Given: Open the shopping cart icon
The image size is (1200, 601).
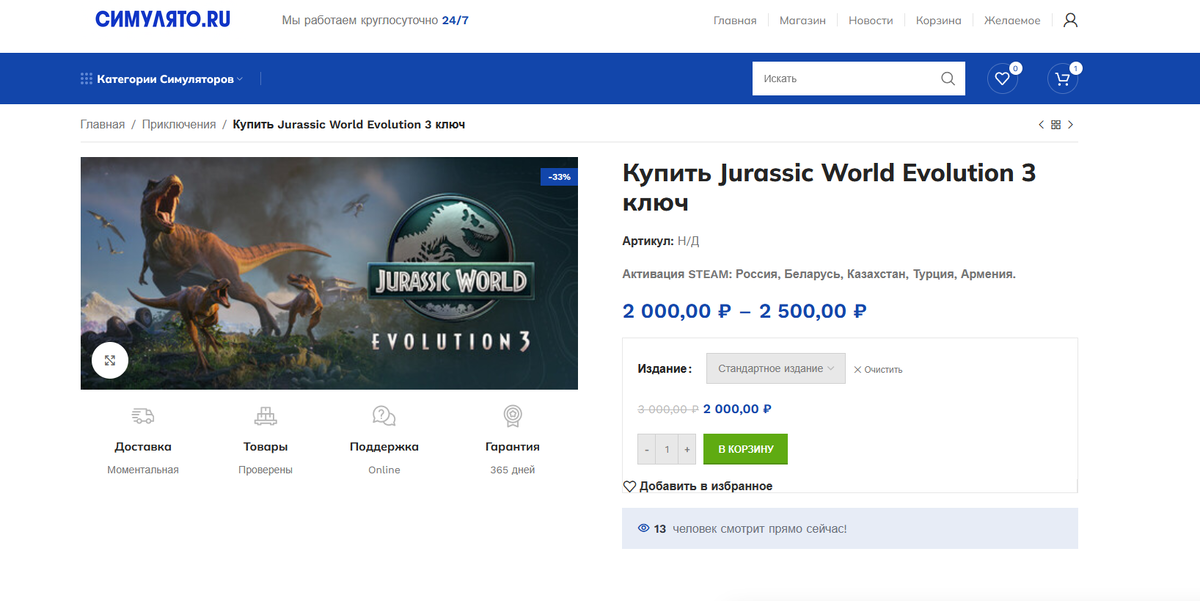Looking at the screenshot, I should point(1062,79).
